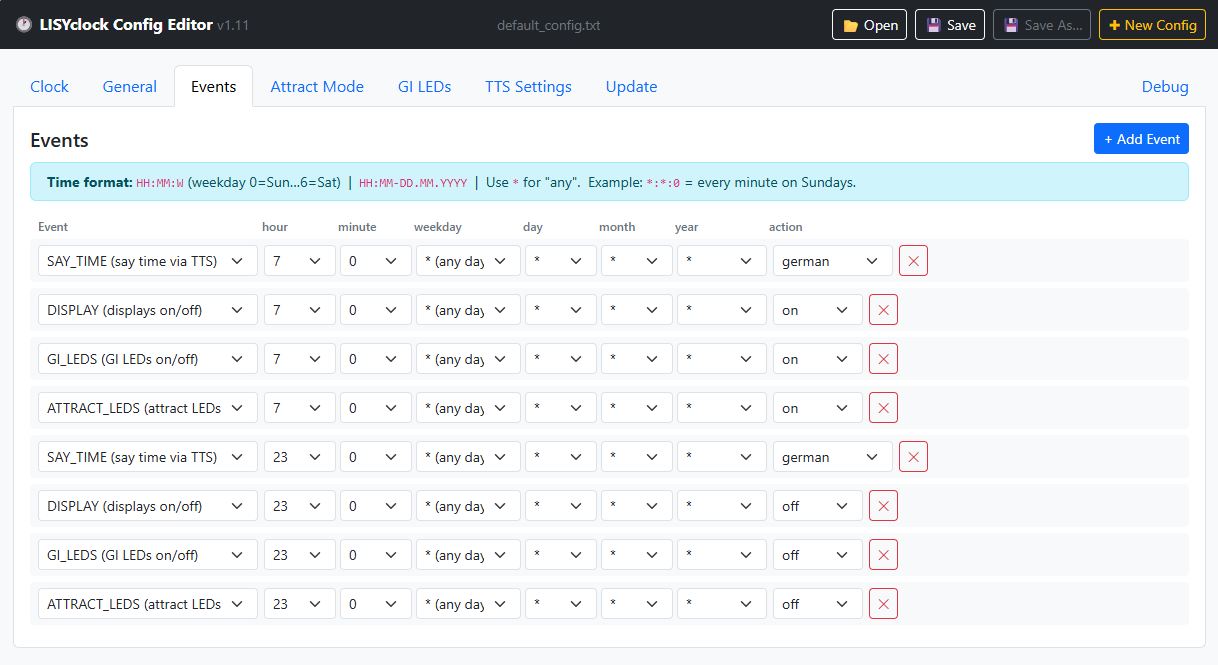Remove the 23:00 DISPLAY off event with X

click(883, 505)
